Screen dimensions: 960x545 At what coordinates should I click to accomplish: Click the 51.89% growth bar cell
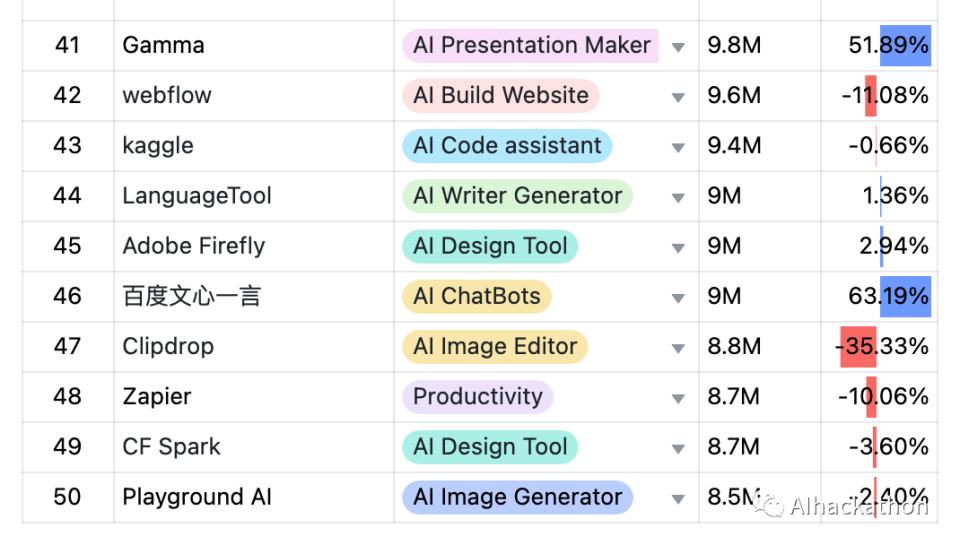(879, 46)
